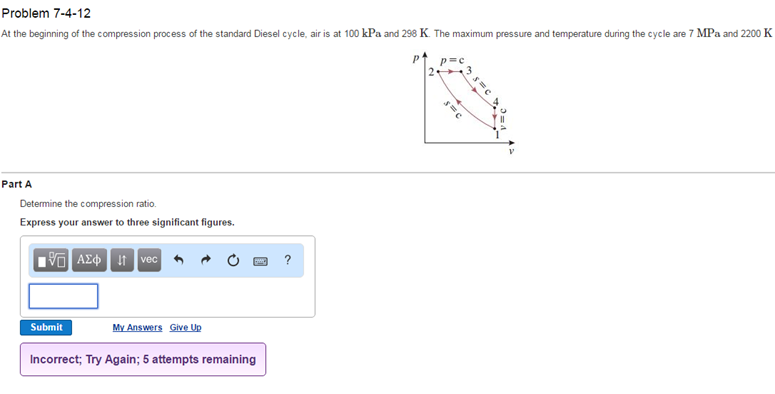775x394 pixels.
Task: Click the Problem 7-4-12 title
Action: [x=46, y=13]
